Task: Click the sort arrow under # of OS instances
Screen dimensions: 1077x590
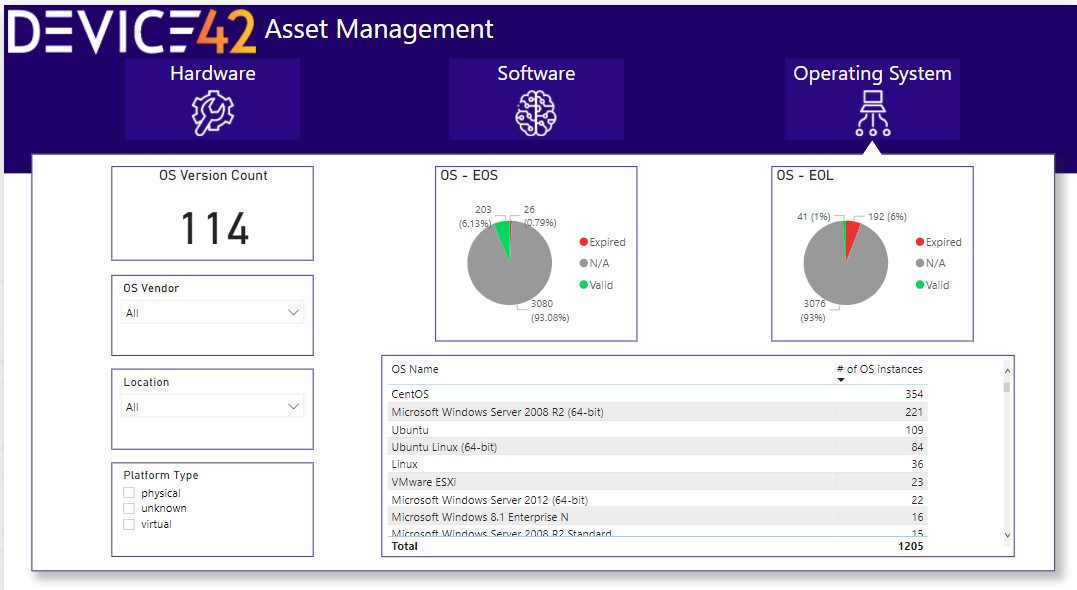Action: click(x=841, y=380)
